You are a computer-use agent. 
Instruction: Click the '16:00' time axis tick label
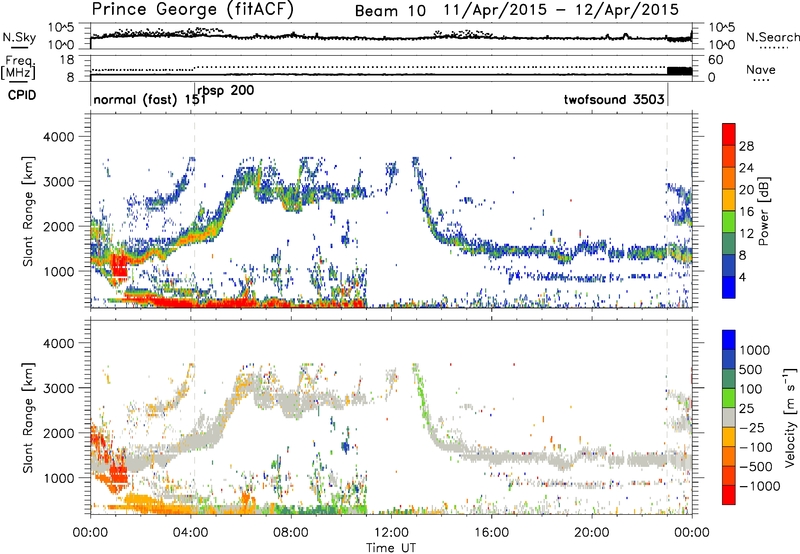(491, 533)
